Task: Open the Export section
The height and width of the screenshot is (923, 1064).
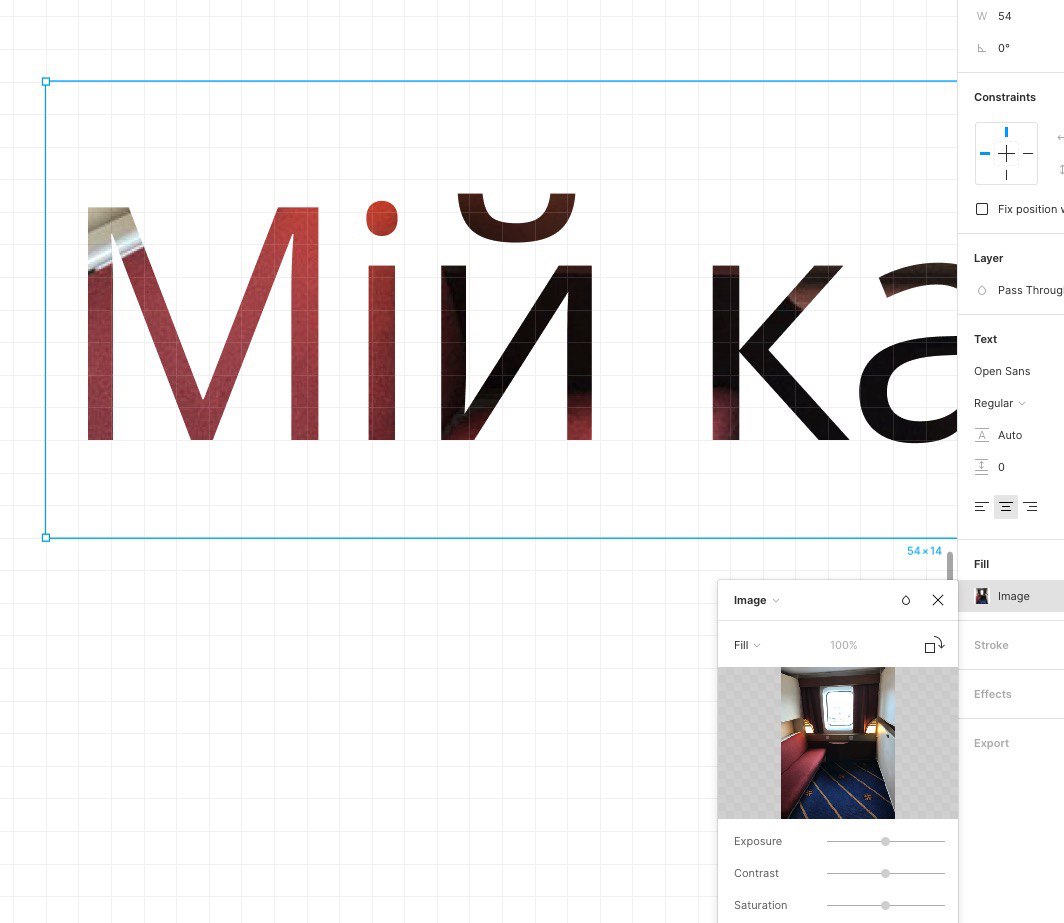Action: (x=991, y=743)
